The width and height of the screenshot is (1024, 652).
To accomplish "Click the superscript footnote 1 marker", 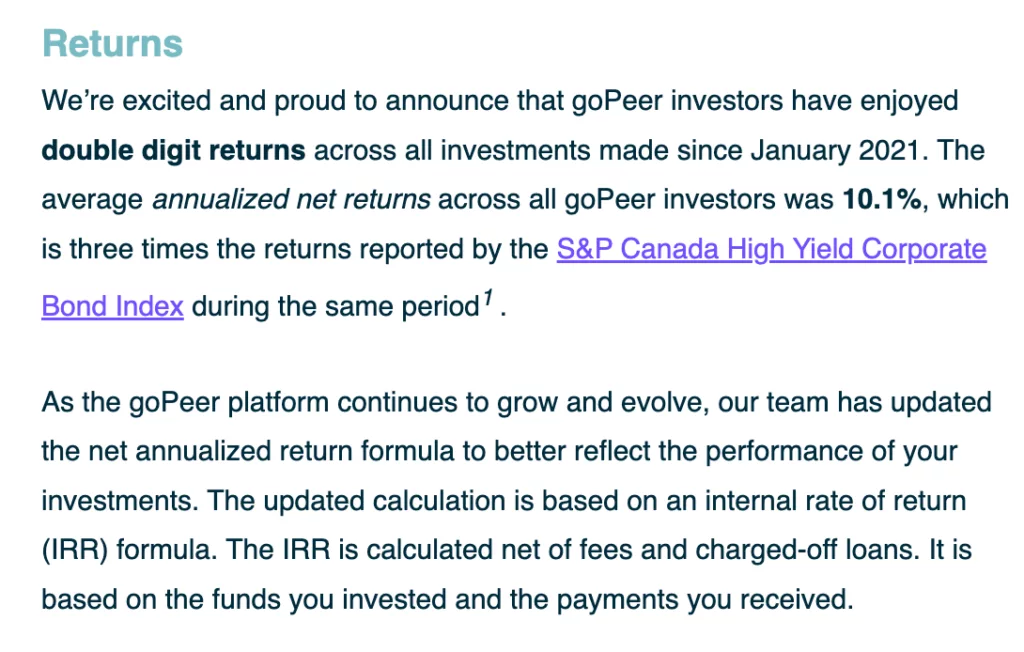I will click(x=487, y=299).
